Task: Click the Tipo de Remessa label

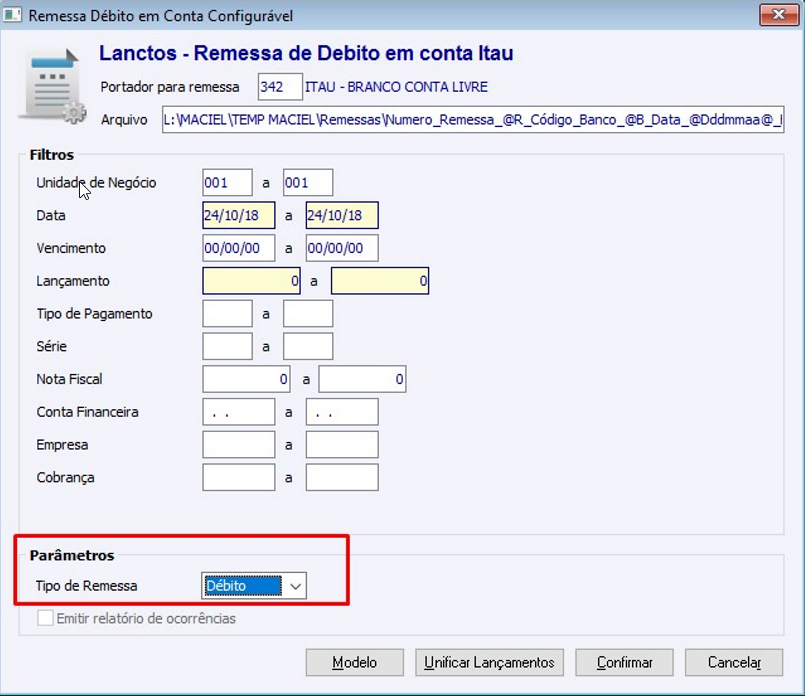Action: [x=86, y=586]
